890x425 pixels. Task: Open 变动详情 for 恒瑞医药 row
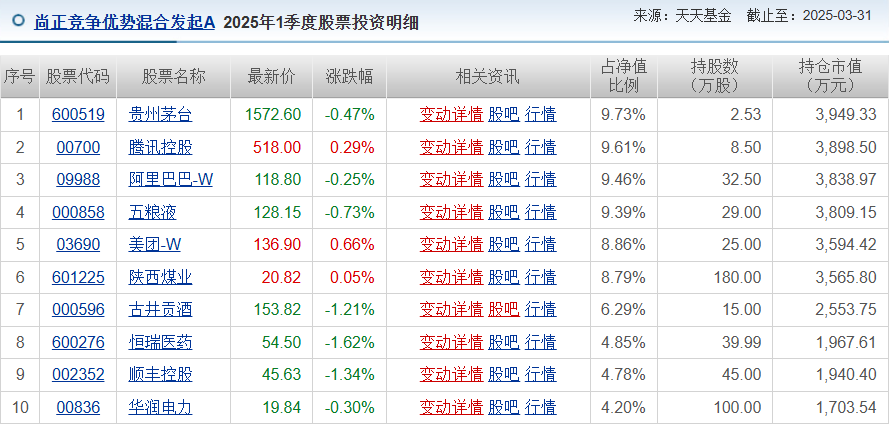[x=451, y=343]
